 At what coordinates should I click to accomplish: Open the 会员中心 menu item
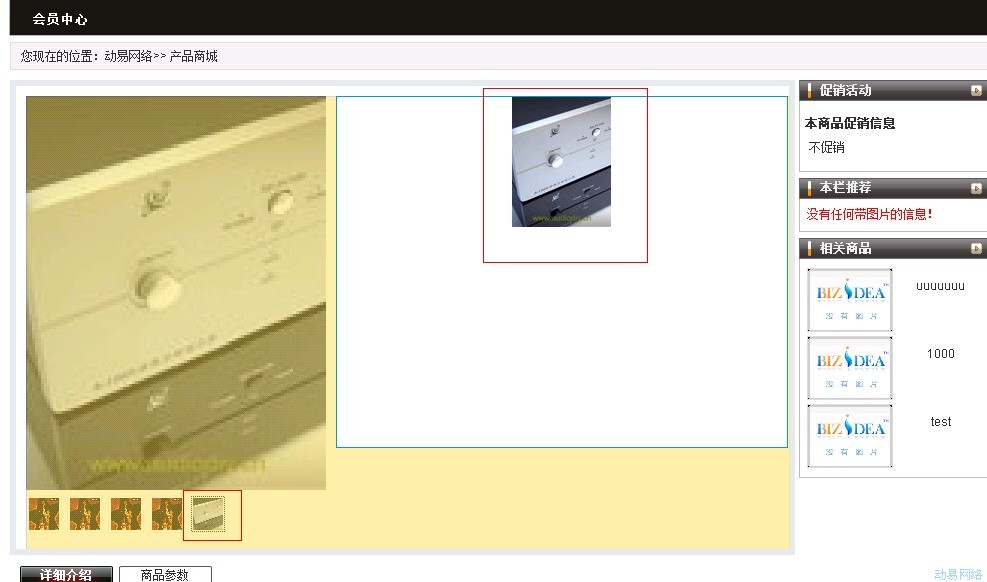point(59,19)
